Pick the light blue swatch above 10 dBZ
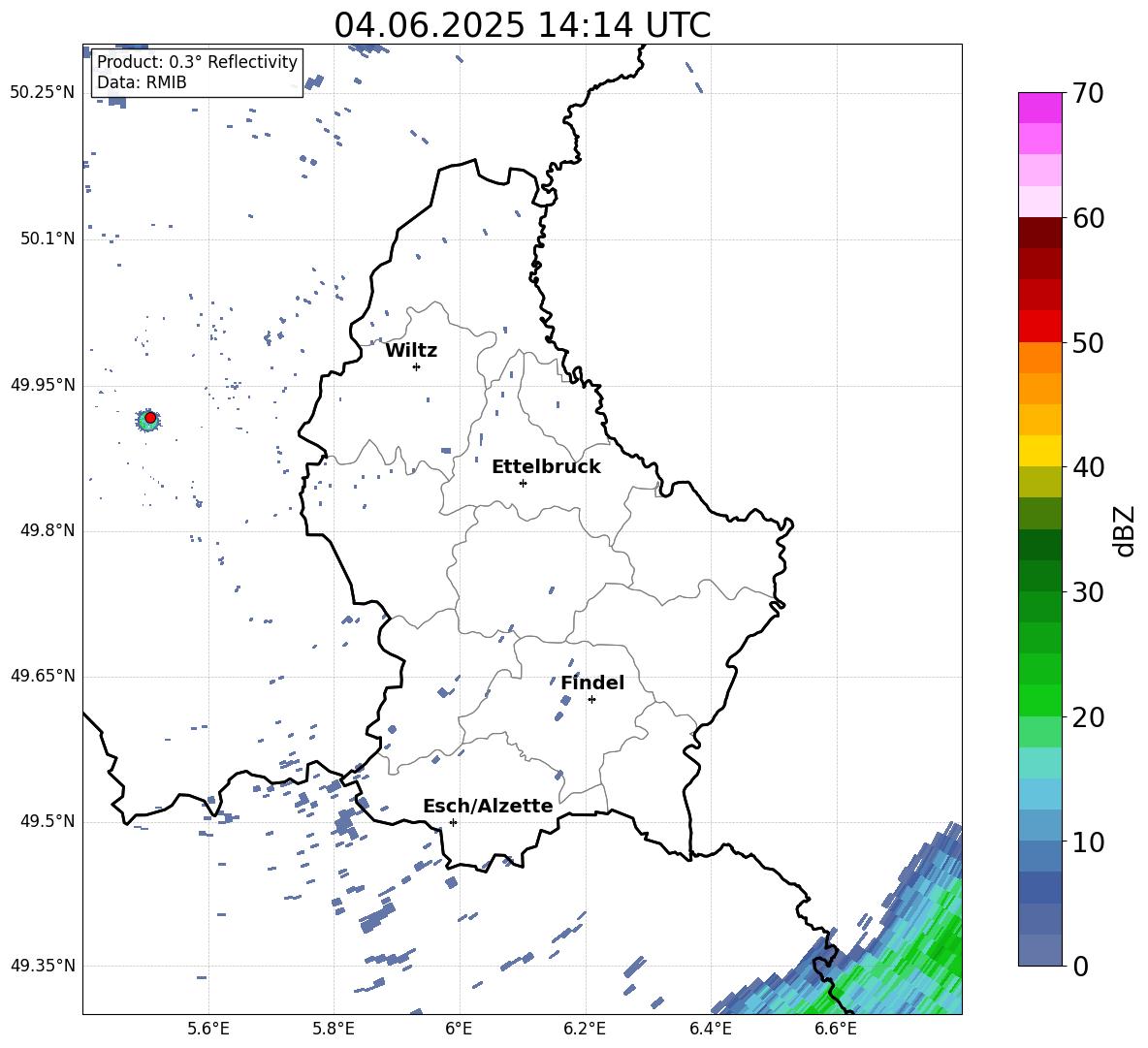The image size is (1148, 1048). pos(1039,826)
